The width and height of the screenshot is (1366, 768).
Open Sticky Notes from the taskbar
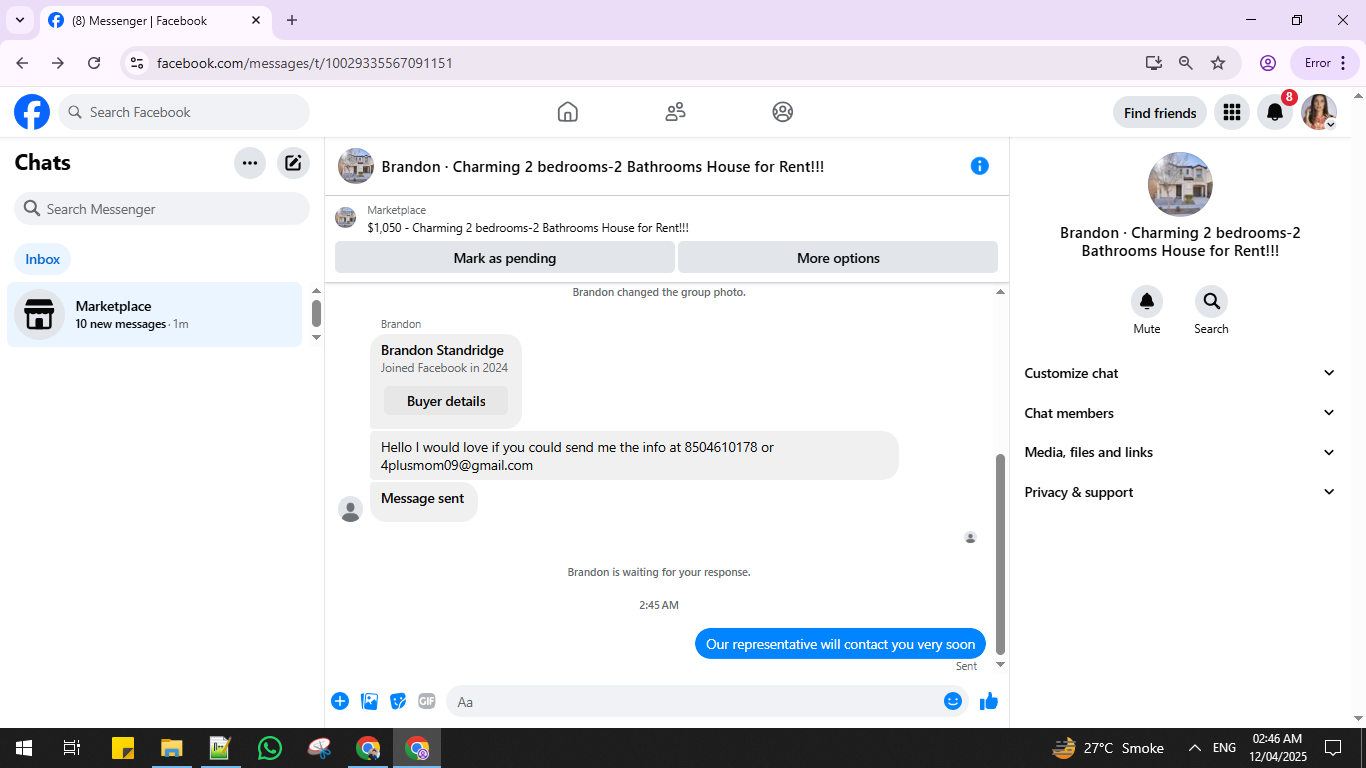(x=123, y=748)
